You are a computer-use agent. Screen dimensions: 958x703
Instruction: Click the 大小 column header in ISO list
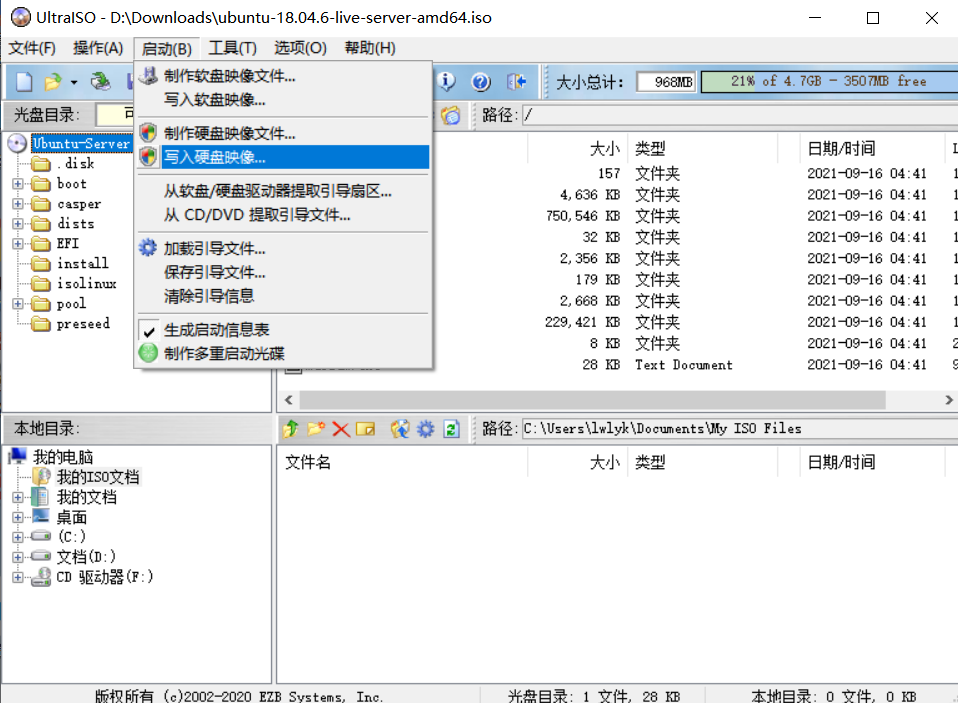pyautogui.click(x=577, y=148)
